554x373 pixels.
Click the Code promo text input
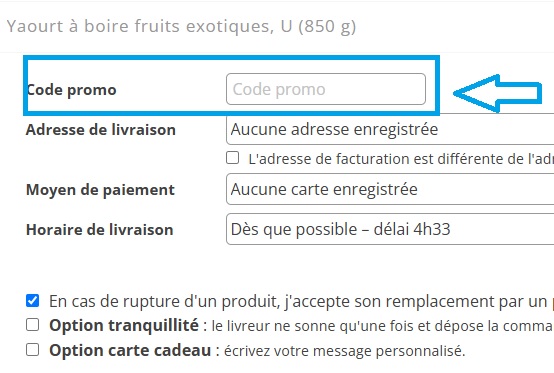pos(326,89)
